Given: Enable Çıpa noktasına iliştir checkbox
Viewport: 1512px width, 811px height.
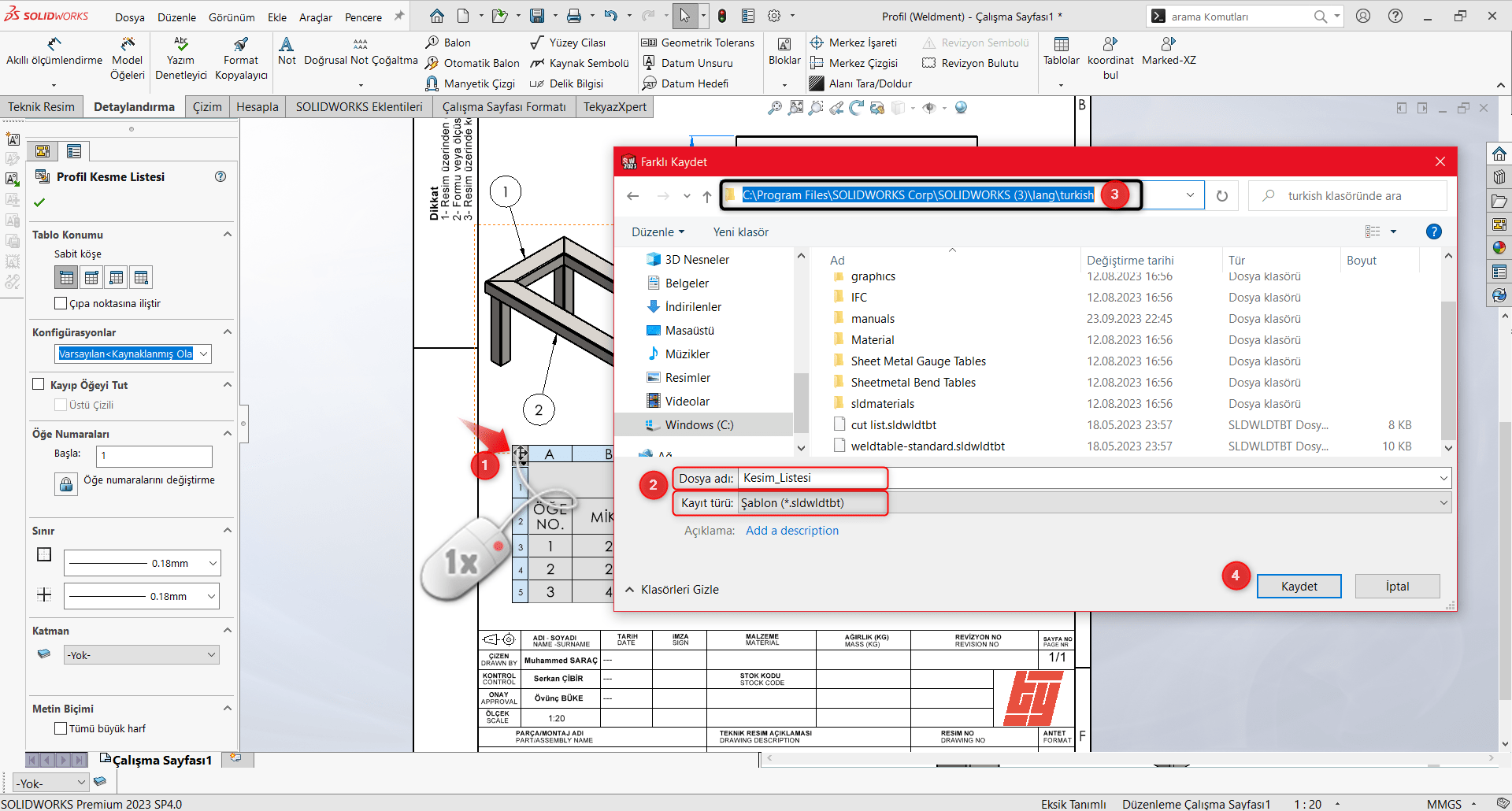Looking at the screenshot, I should [x=61, y=303].
